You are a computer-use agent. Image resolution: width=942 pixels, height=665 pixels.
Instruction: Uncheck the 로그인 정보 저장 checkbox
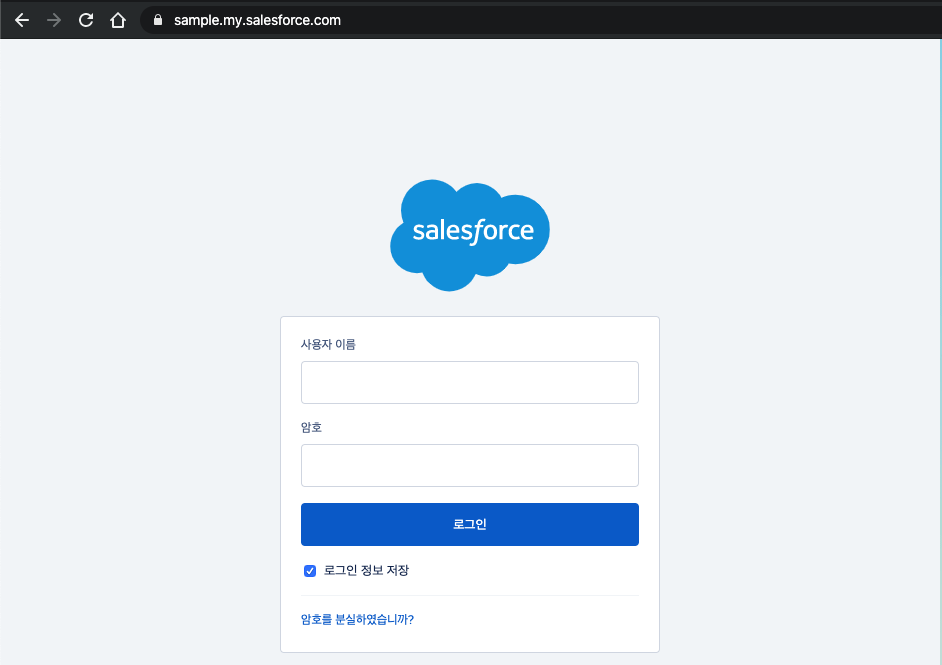(310, 571)
